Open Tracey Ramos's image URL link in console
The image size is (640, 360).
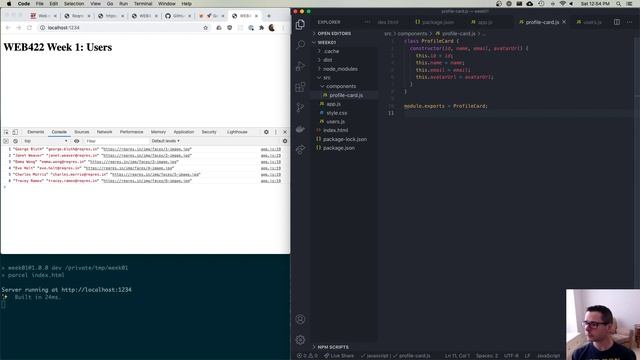(x=147, y=181)
